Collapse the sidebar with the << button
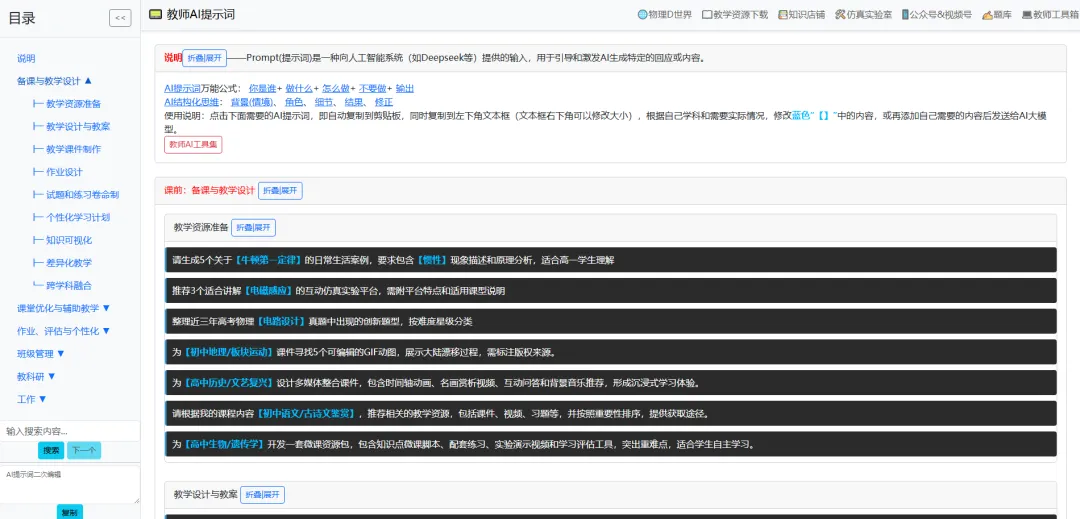 tap(120, 19)
